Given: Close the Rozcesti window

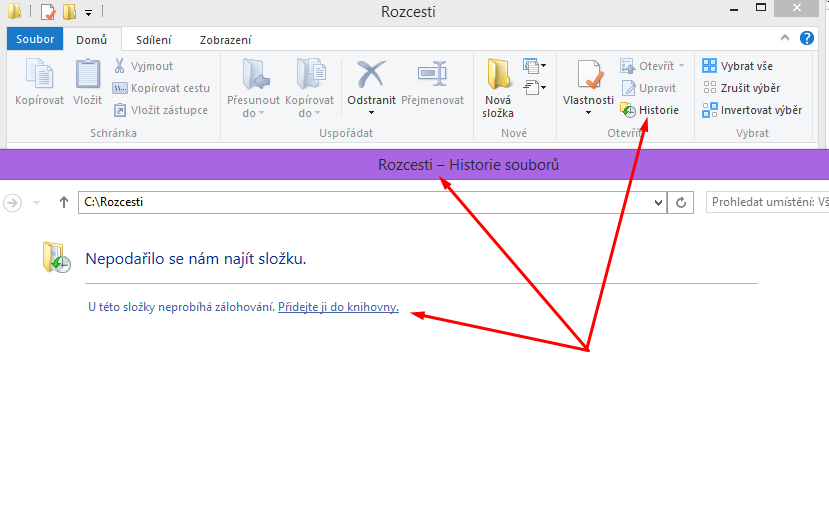Looking at the screenshot, I should pos(797,8).
